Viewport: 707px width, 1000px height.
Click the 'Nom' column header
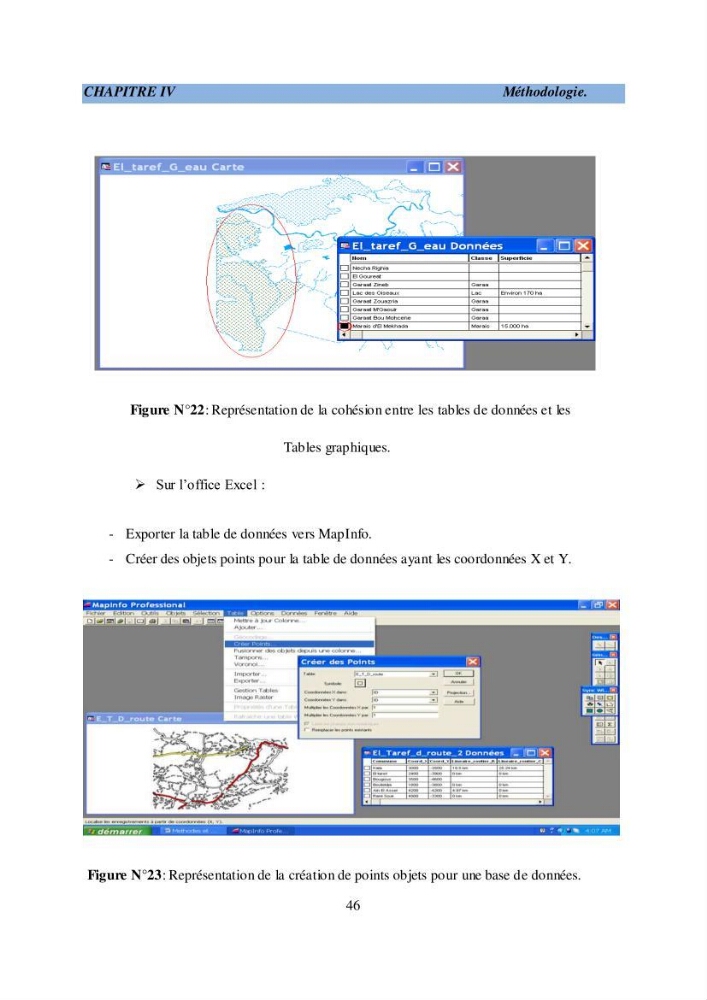[409, 258]
